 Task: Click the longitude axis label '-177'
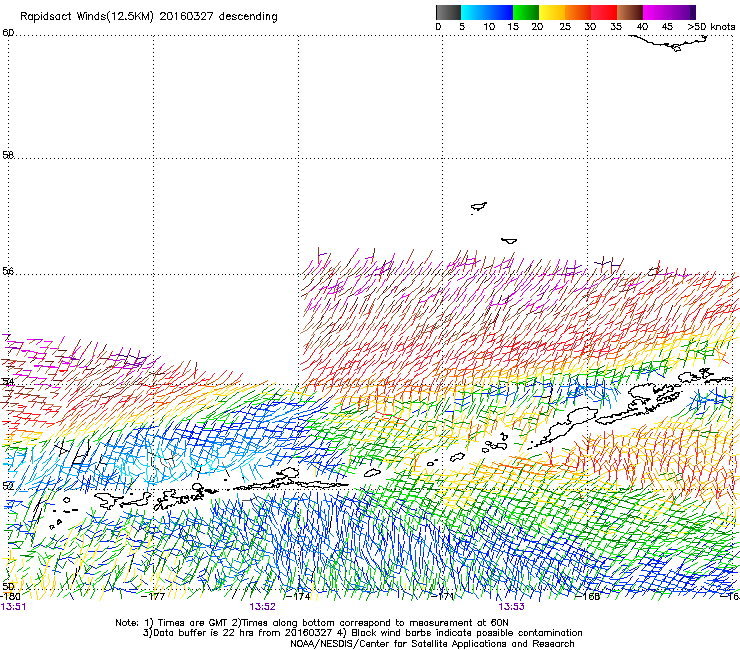[x=153, y=596]
